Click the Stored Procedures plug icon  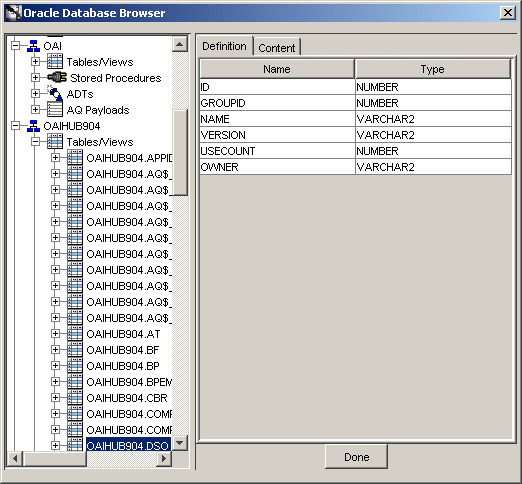[x=57, y=77]
